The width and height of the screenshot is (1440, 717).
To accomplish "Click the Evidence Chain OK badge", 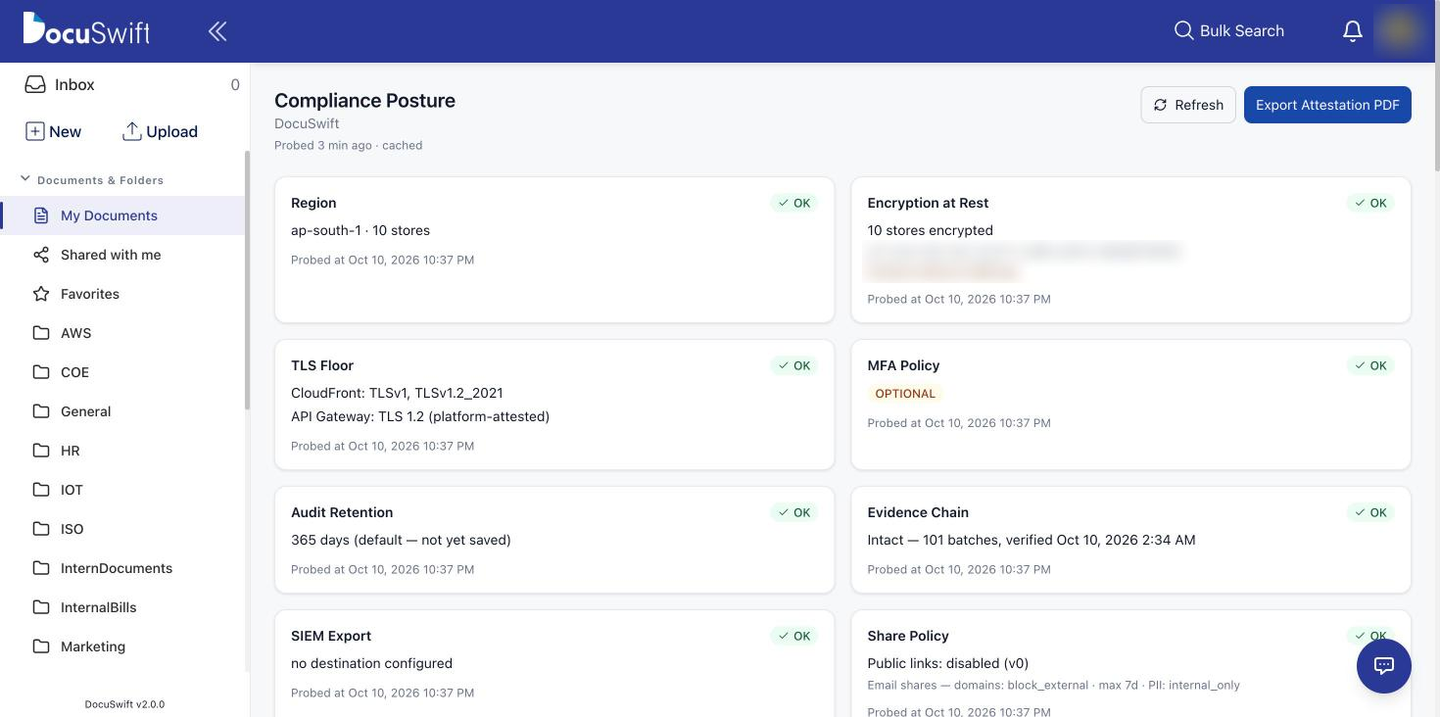I will tap(1371, 513).
